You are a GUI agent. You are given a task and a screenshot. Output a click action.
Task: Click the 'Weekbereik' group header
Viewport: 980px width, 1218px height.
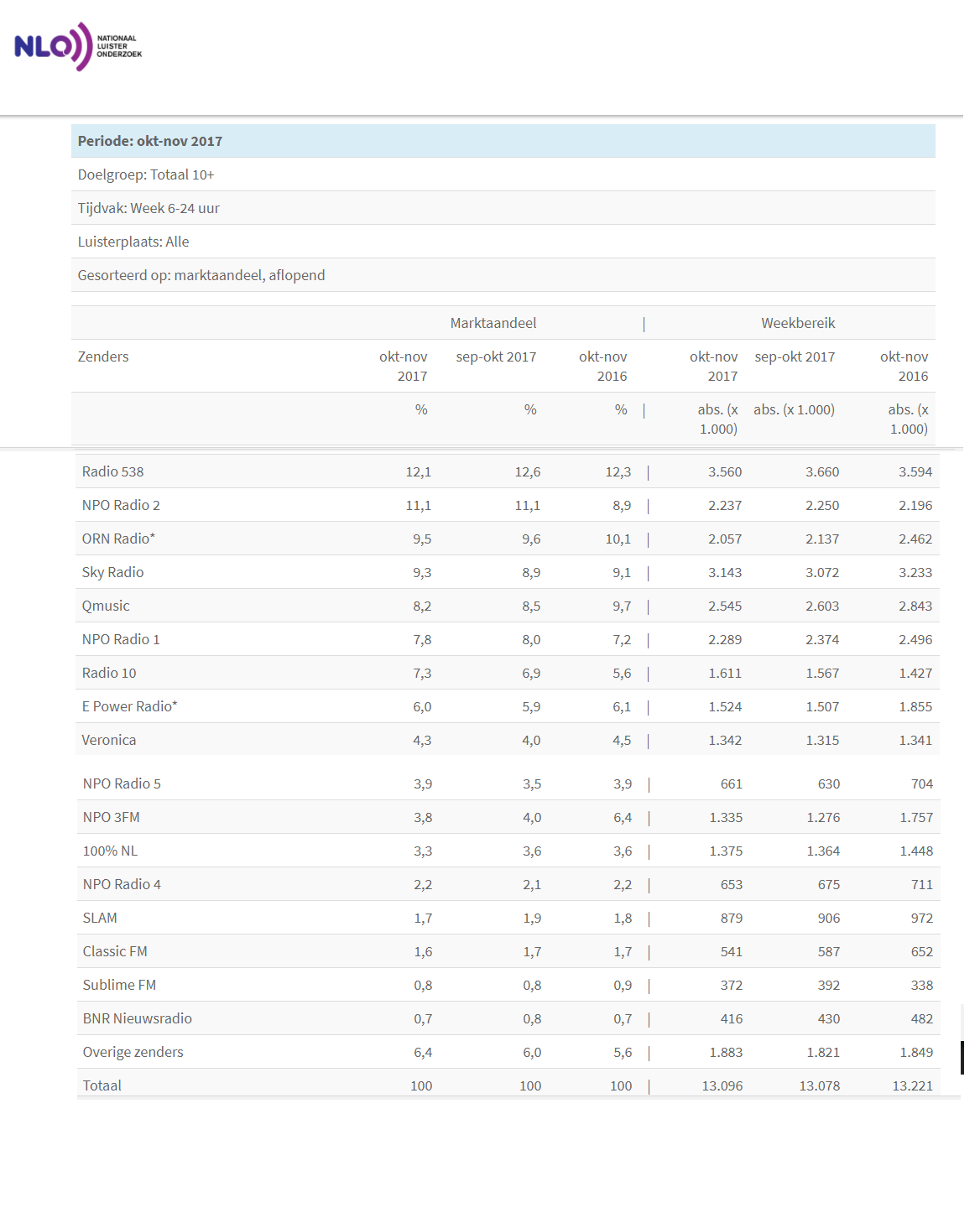pyautogui.click(x=798, y=323)
